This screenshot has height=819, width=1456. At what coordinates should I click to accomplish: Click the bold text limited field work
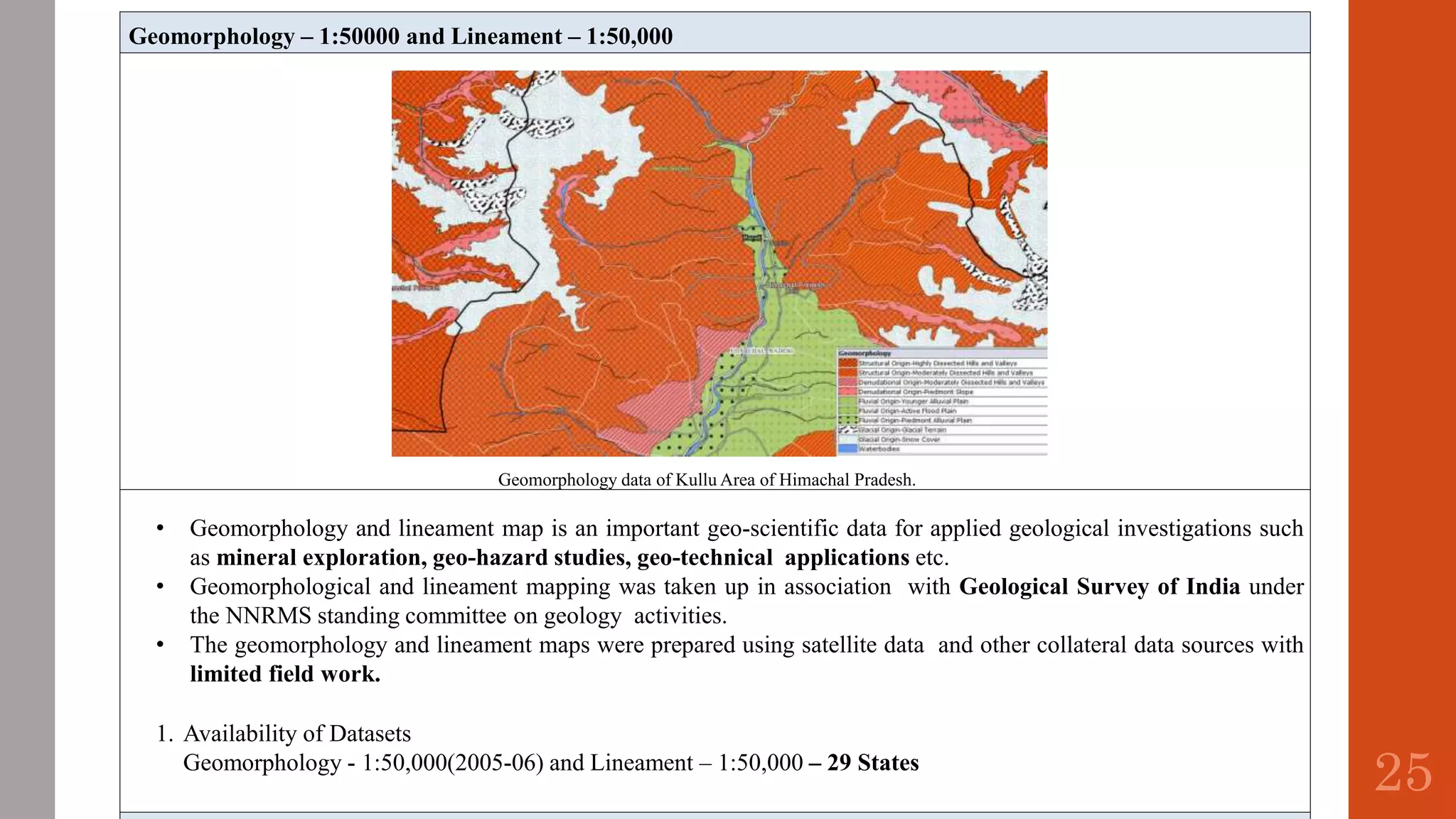click(x=285, y=673)
